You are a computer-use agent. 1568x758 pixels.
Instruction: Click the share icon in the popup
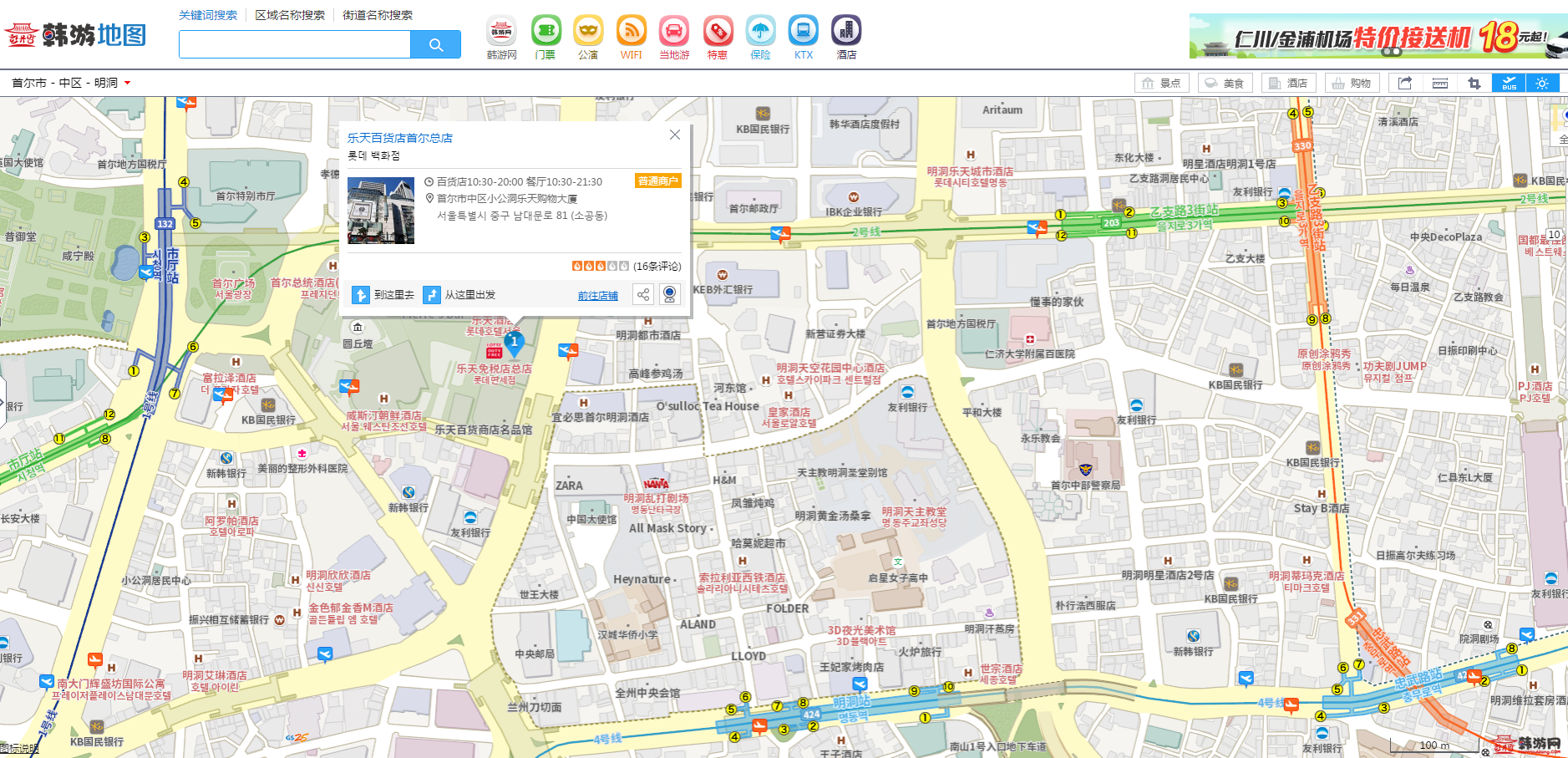(642, 294)
